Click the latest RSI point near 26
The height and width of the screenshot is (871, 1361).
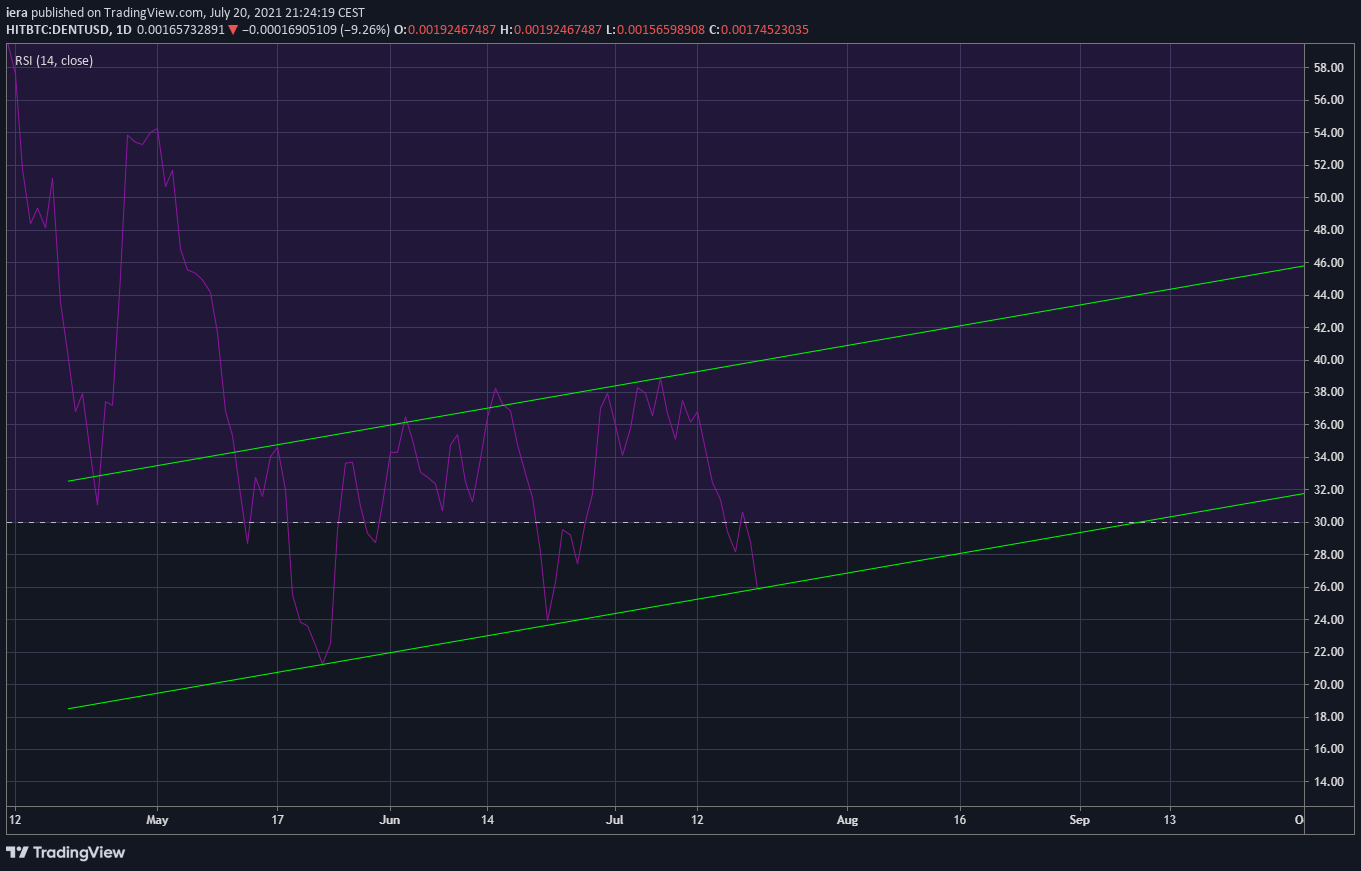[758, 587]
